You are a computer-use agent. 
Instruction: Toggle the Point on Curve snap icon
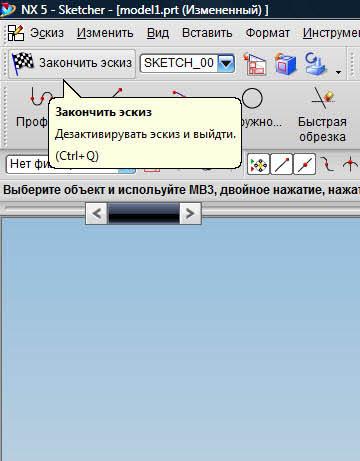click(327, 164)
